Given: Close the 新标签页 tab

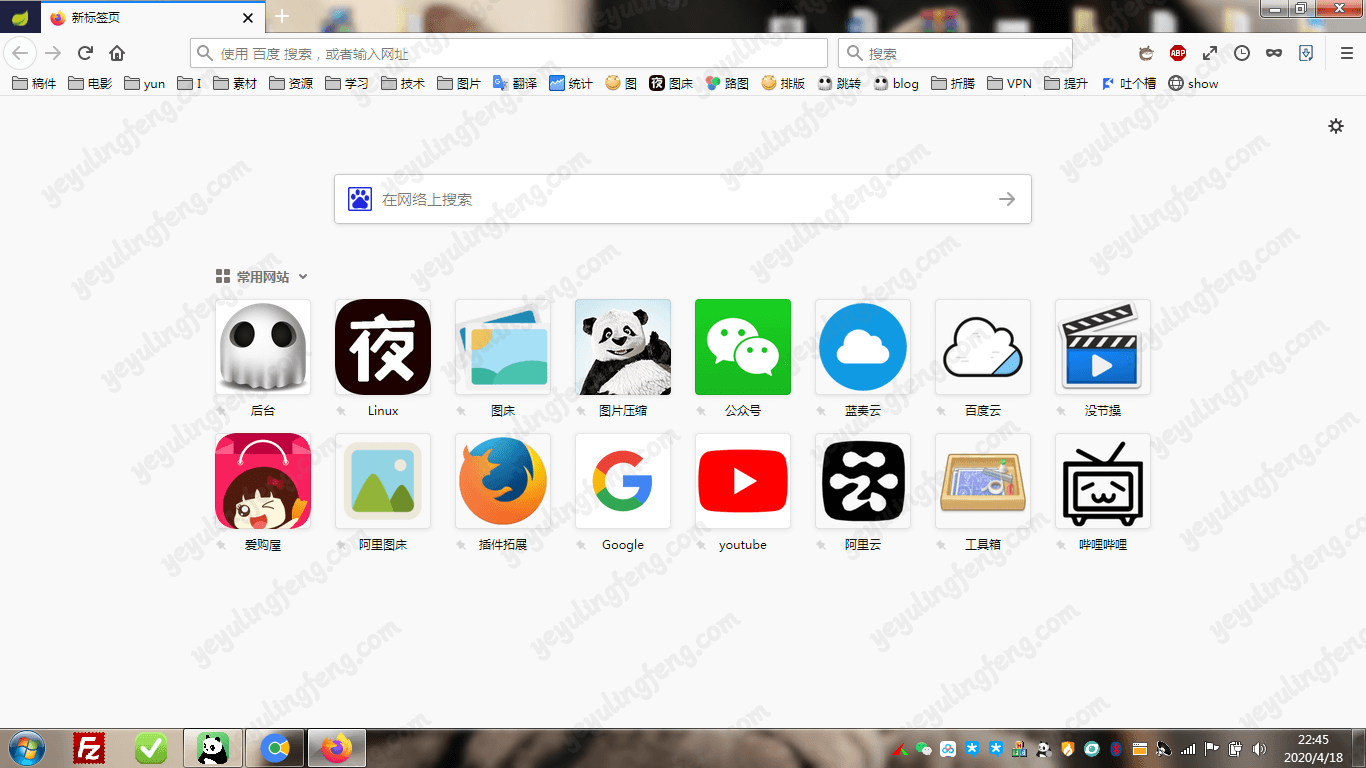Looking at the screenshot, I should pos(248,18).
